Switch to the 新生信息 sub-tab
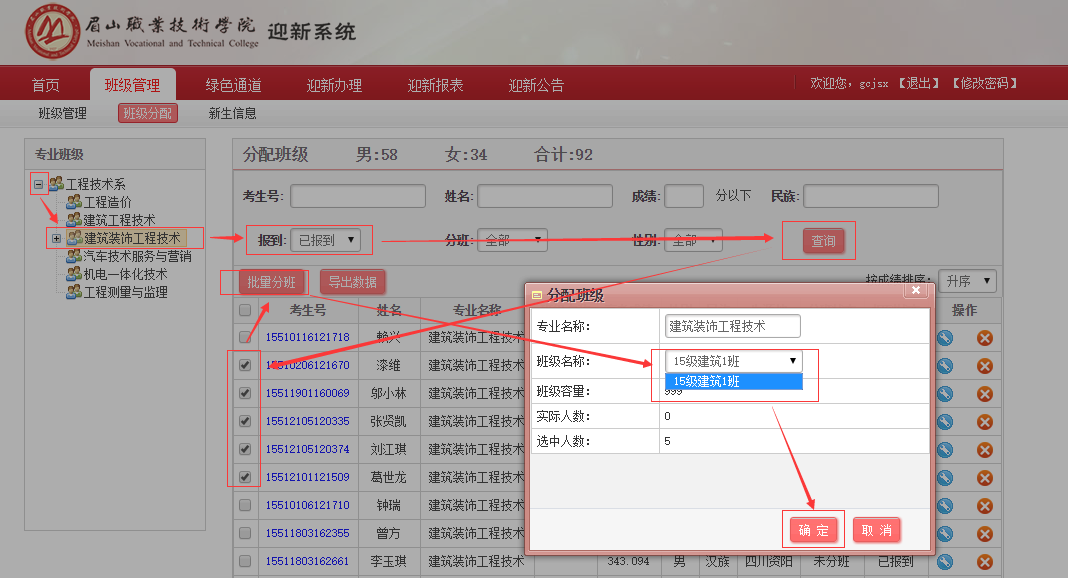 point(232,113)
